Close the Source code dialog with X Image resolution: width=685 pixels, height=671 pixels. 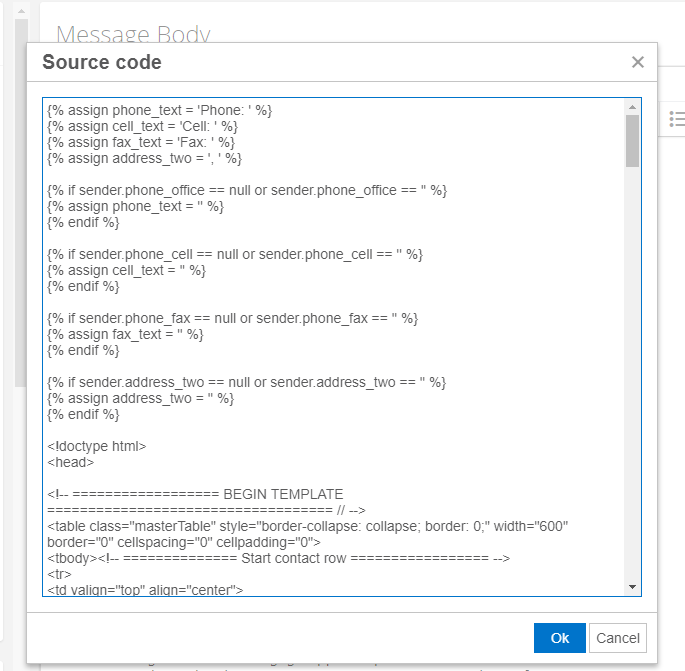[637, 62]
